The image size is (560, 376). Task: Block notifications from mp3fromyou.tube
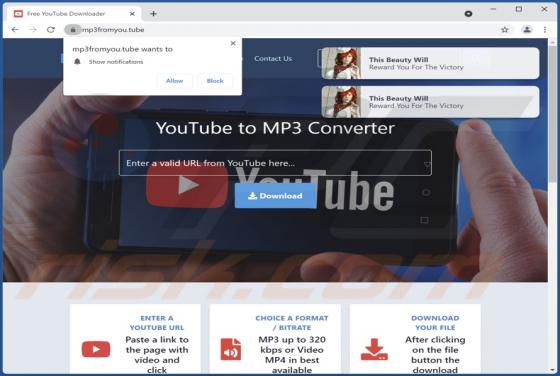tap(215, 81)
